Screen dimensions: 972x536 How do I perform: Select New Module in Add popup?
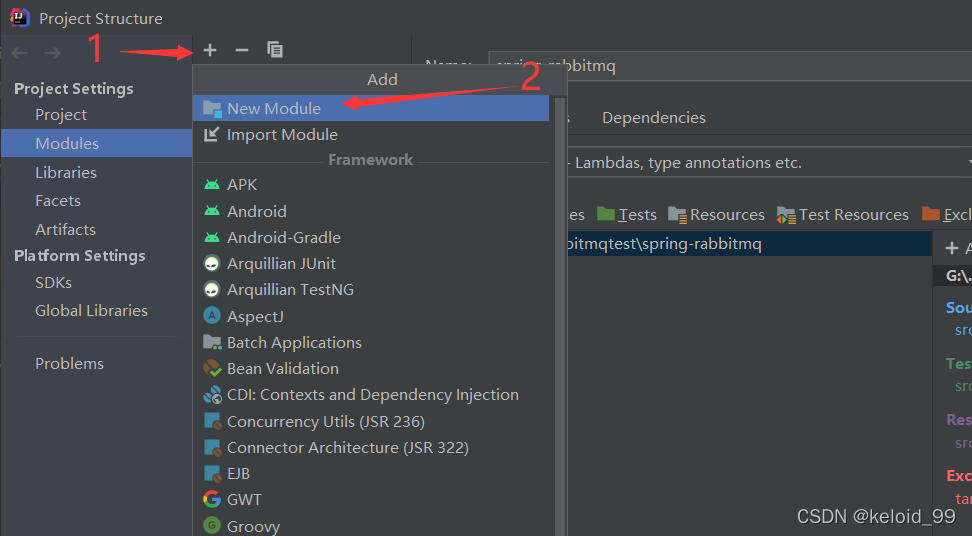click(x=371, y=108)
